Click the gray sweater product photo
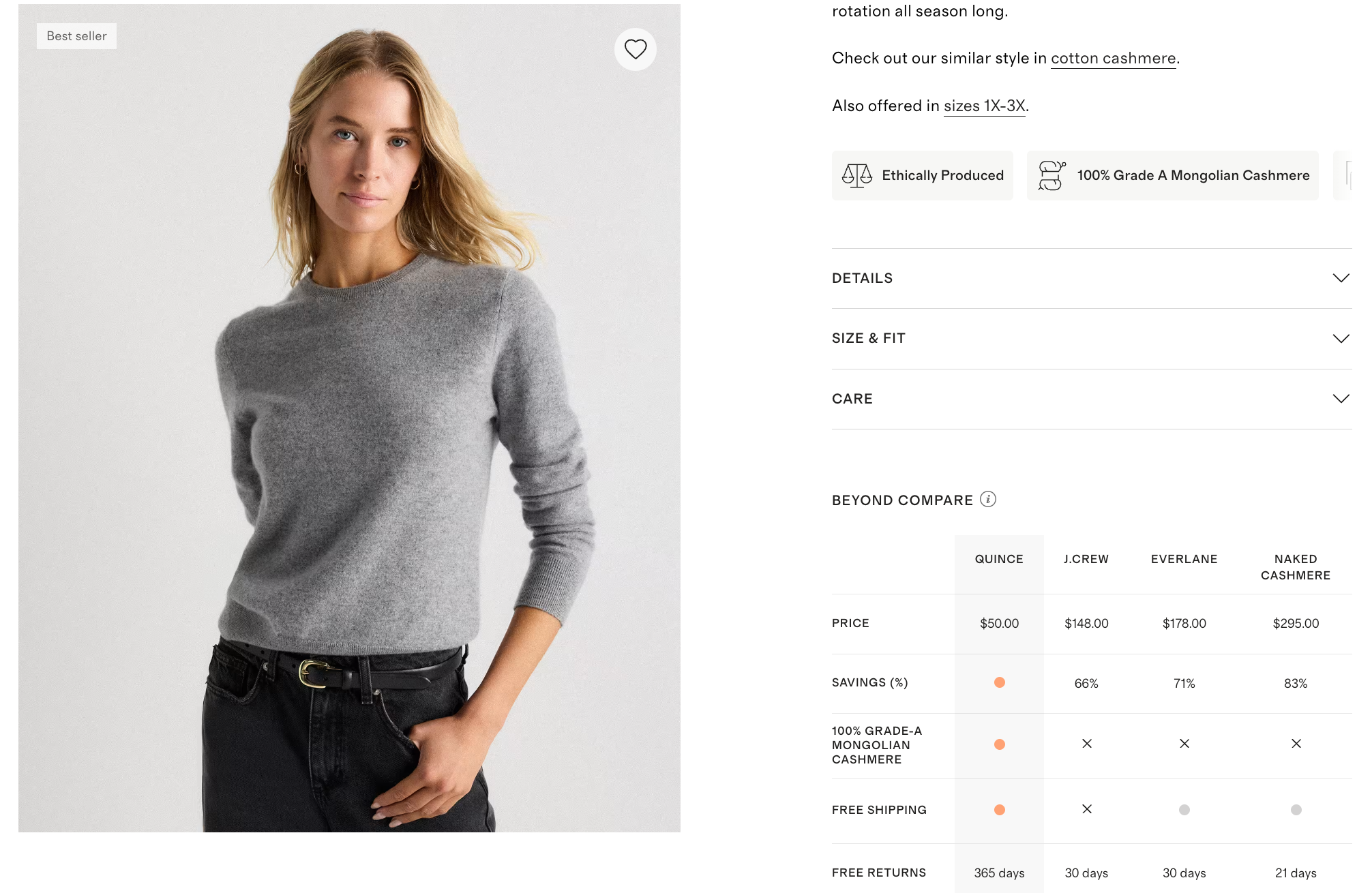This screenshot has width=1372, height=893. tap(349, 418)
